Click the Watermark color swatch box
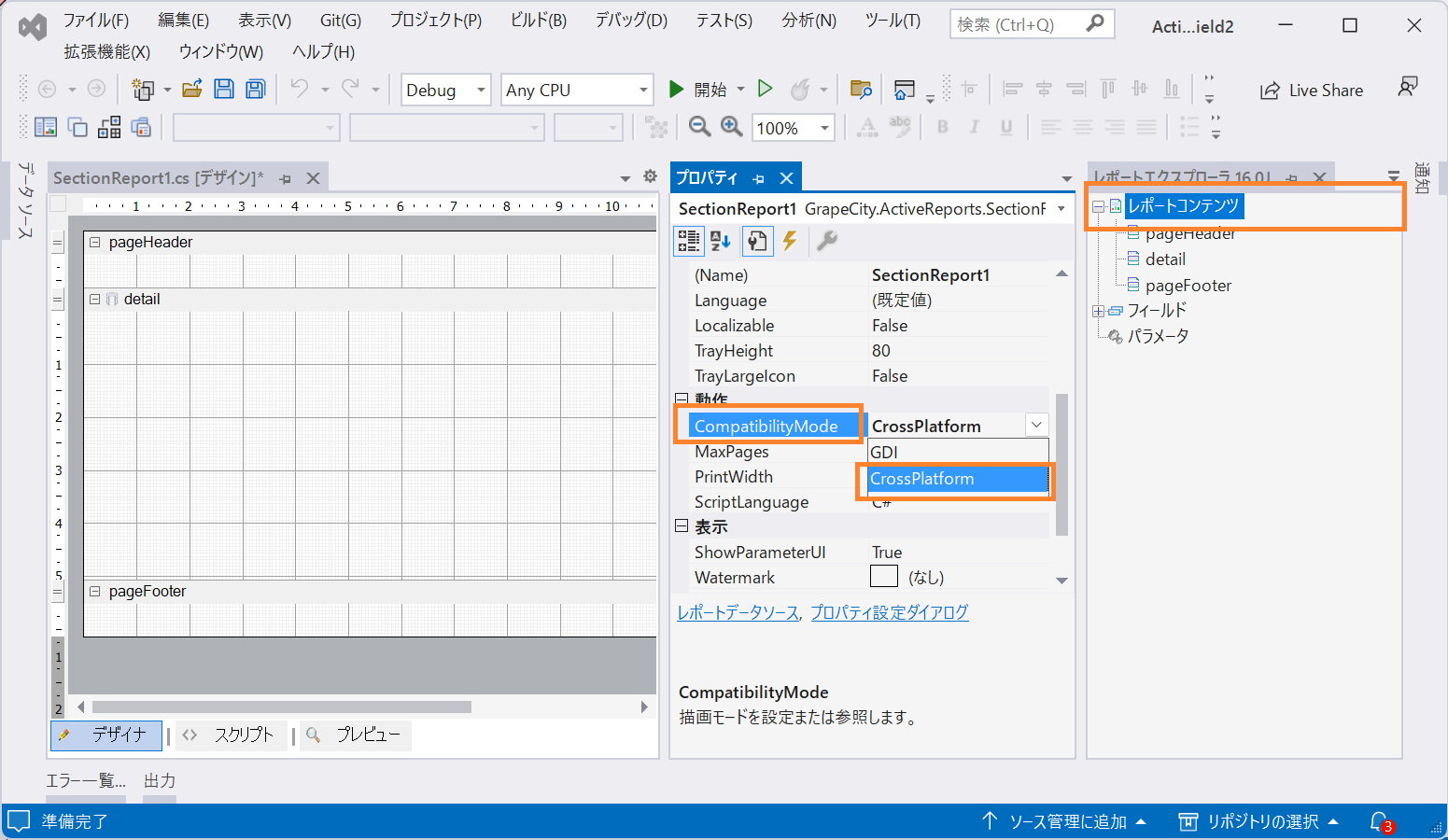This screenshot has height=840, width=1448. pos(884,577)
